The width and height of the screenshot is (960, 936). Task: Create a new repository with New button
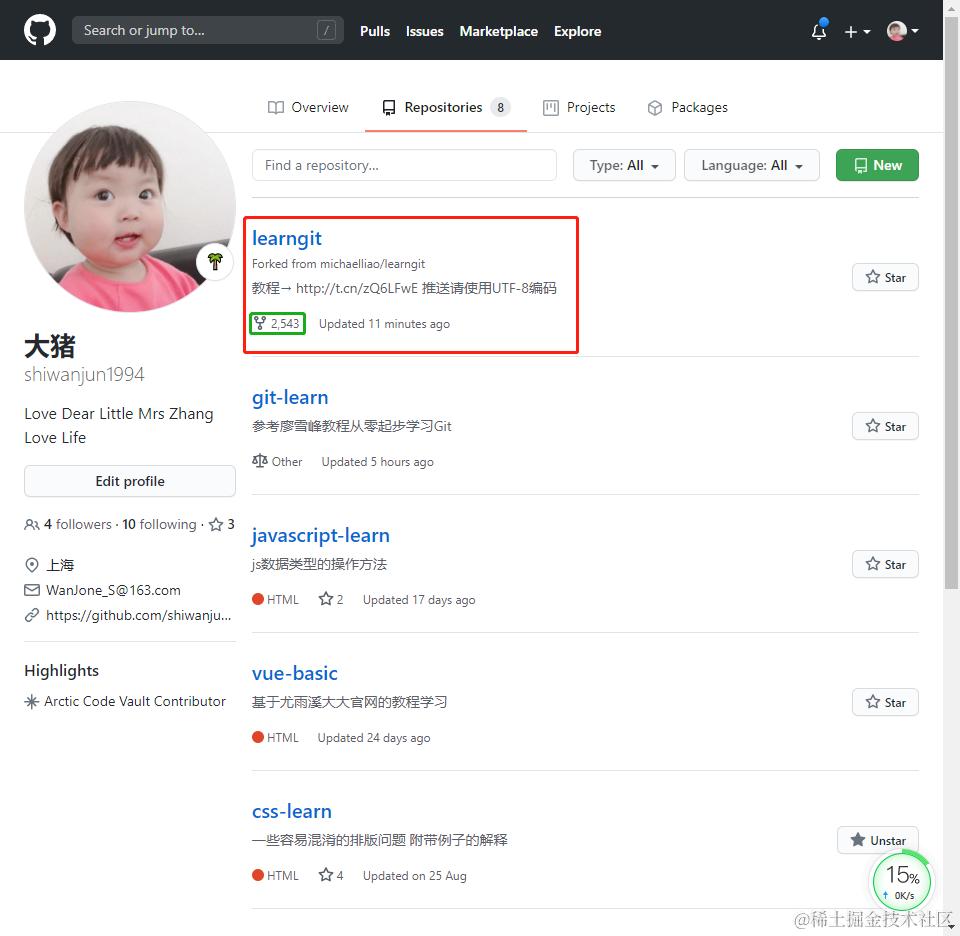point(877,165)
